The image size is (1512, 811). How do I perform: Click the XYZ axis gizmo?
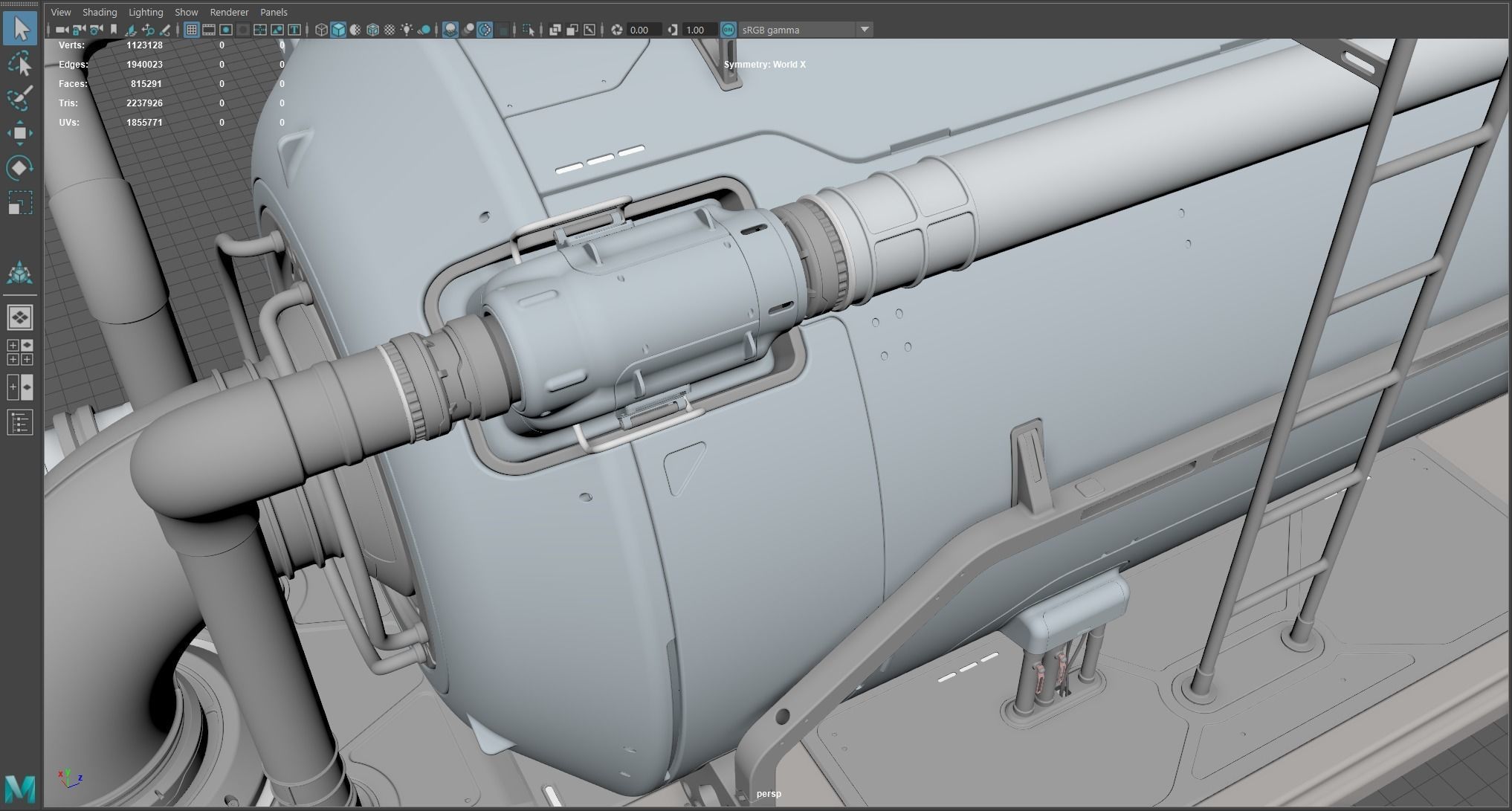pyautogui.click(x=69, y=778)
